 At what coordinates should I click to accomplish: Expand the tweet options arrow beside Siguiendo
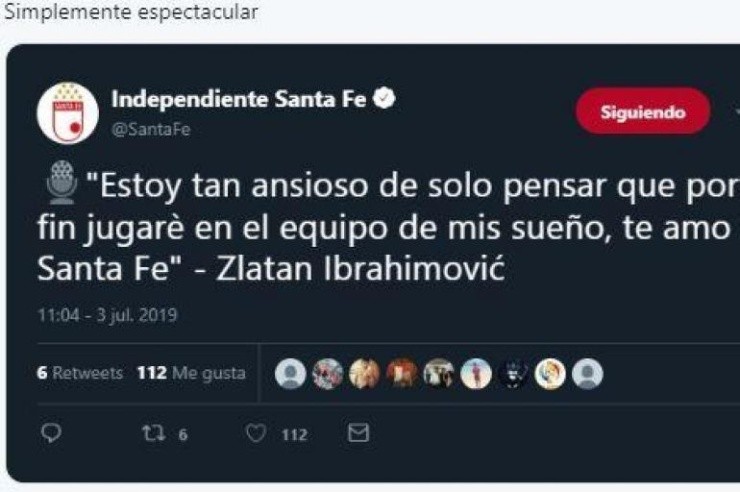click(x=736, y=112)
